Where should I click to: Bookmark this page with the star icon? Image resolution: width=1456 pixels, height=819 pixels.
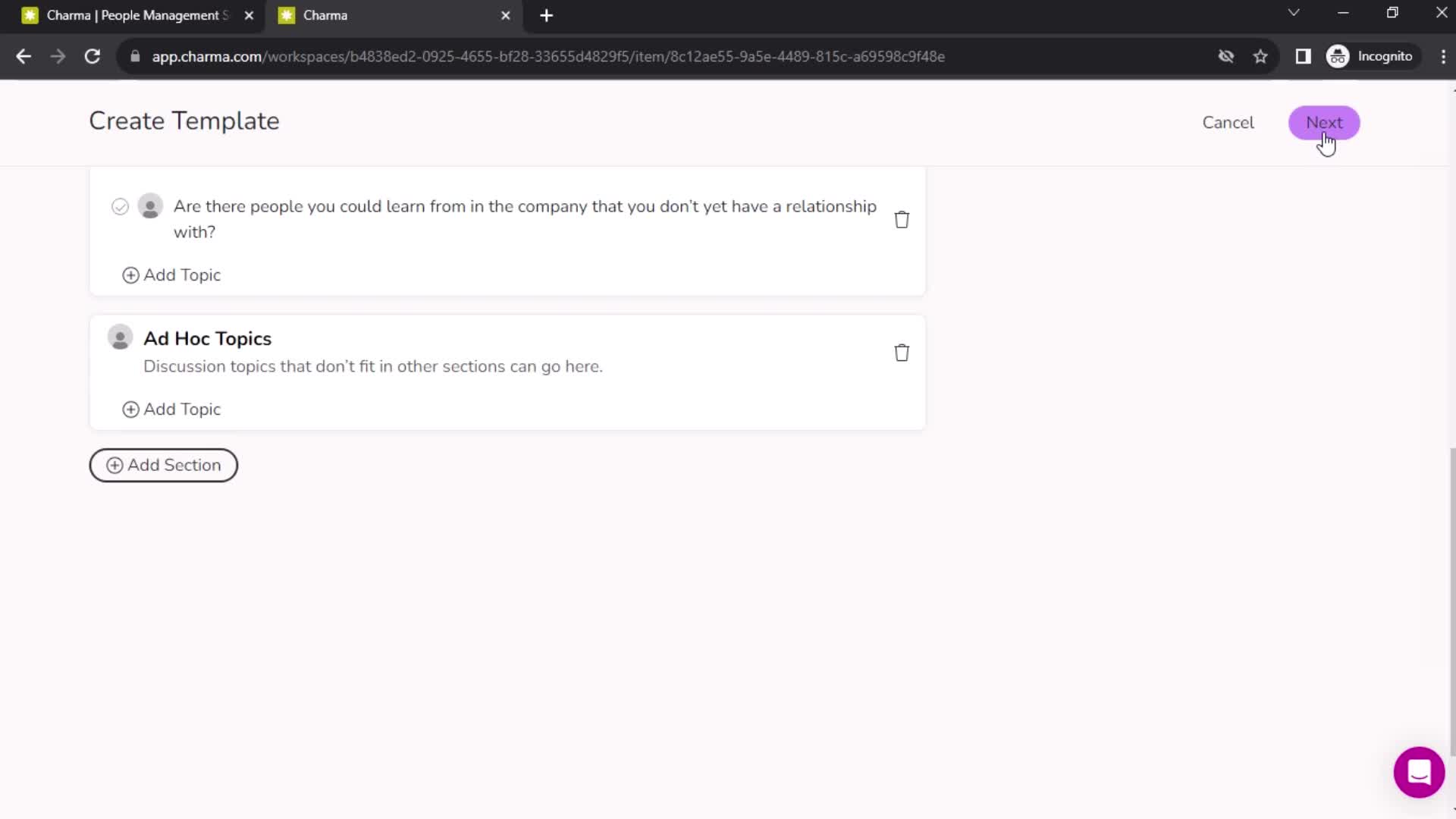[x=1260, y=57]
